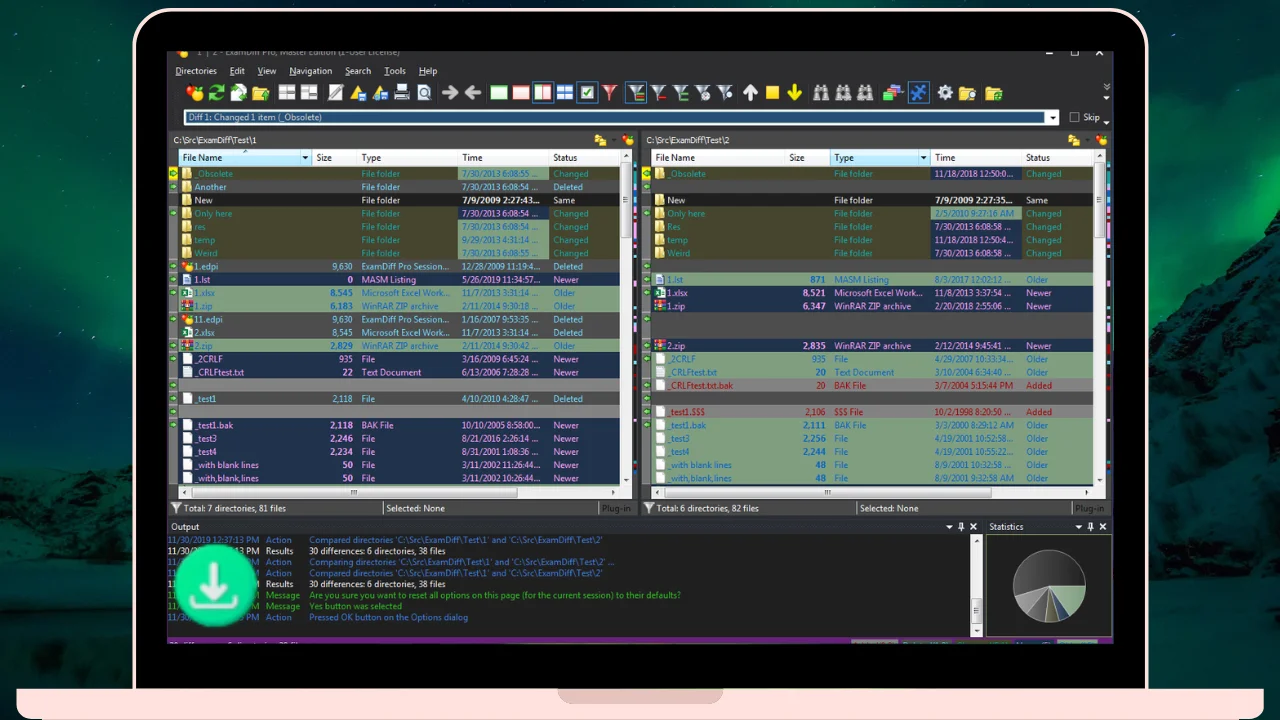Open the Diff 1 combo box dropdown arrow
Screen dimensions: 1280x720
[1052, 117]
